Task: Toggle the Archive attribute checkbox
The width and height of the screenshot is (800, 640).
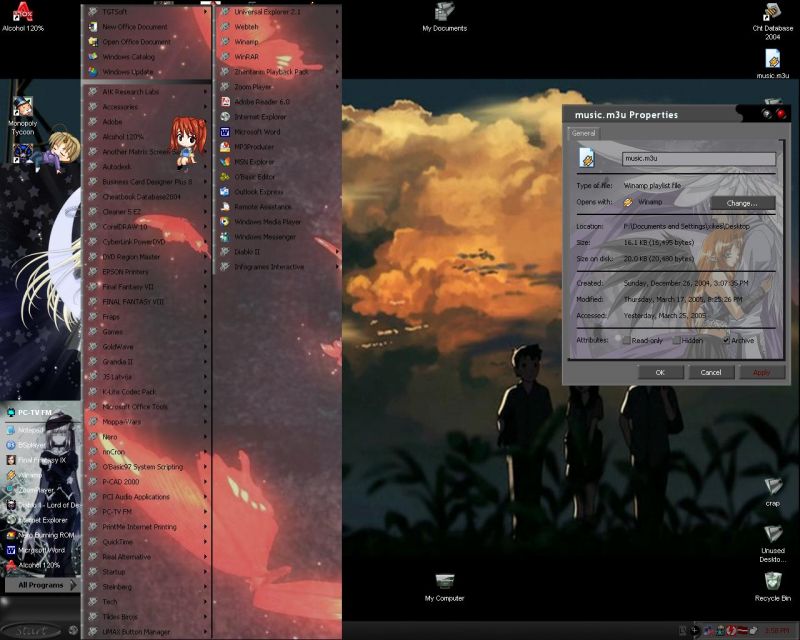Action: pos(726,340)
